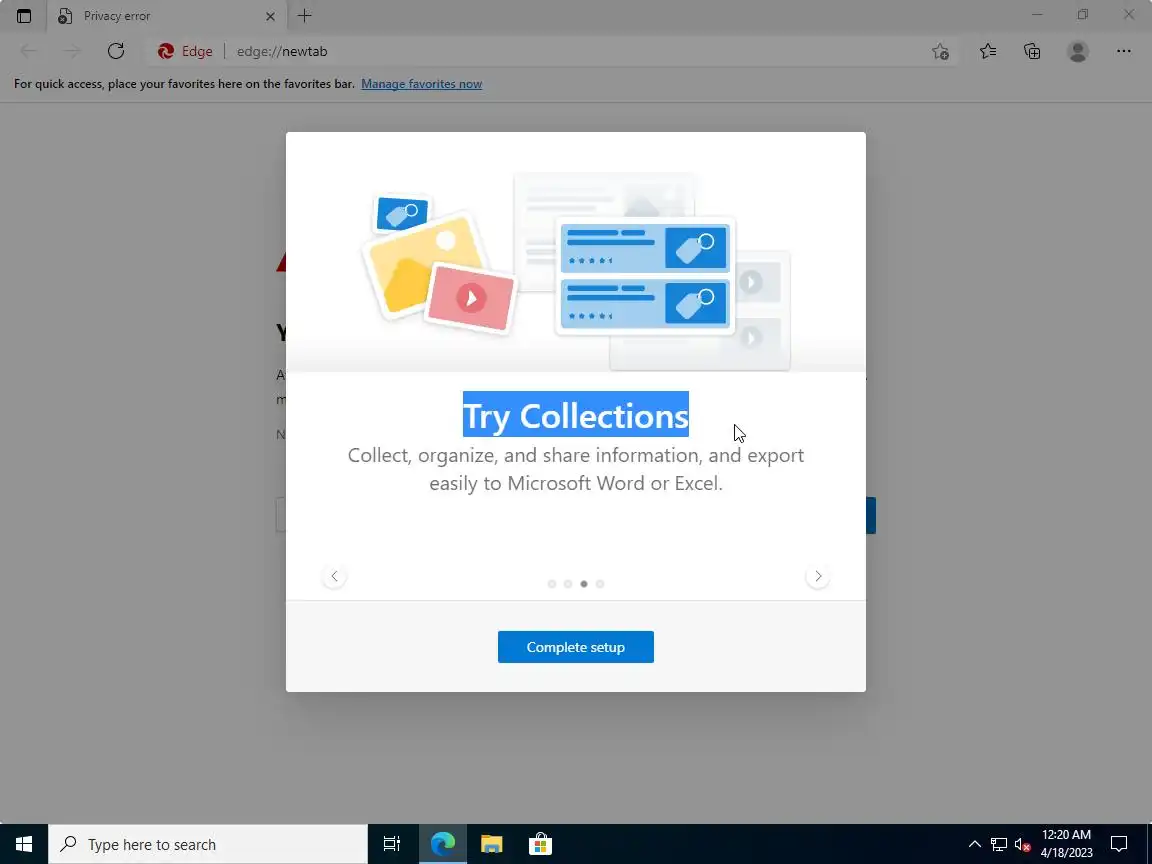Click the red Edge site identity icon
The image size is (1152, 864).
(166, 51)
